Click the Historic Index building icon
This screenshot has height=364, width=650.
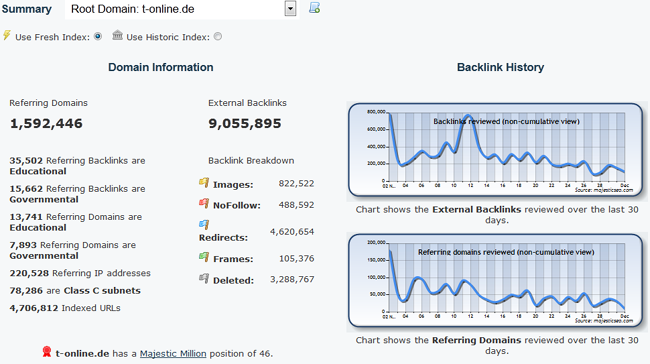coord(117,35)
